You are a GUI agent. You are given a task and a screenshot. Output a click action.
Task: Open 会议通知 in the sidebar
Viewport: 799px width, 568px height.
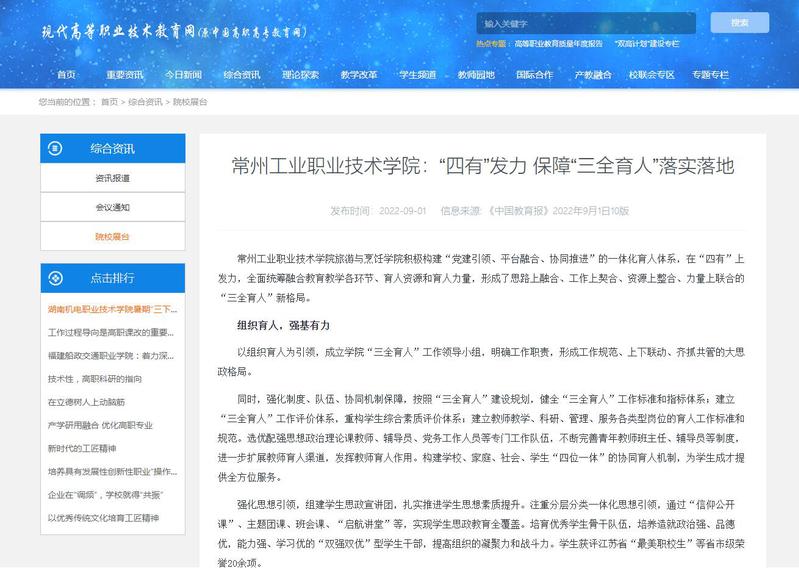pos(112,207)
